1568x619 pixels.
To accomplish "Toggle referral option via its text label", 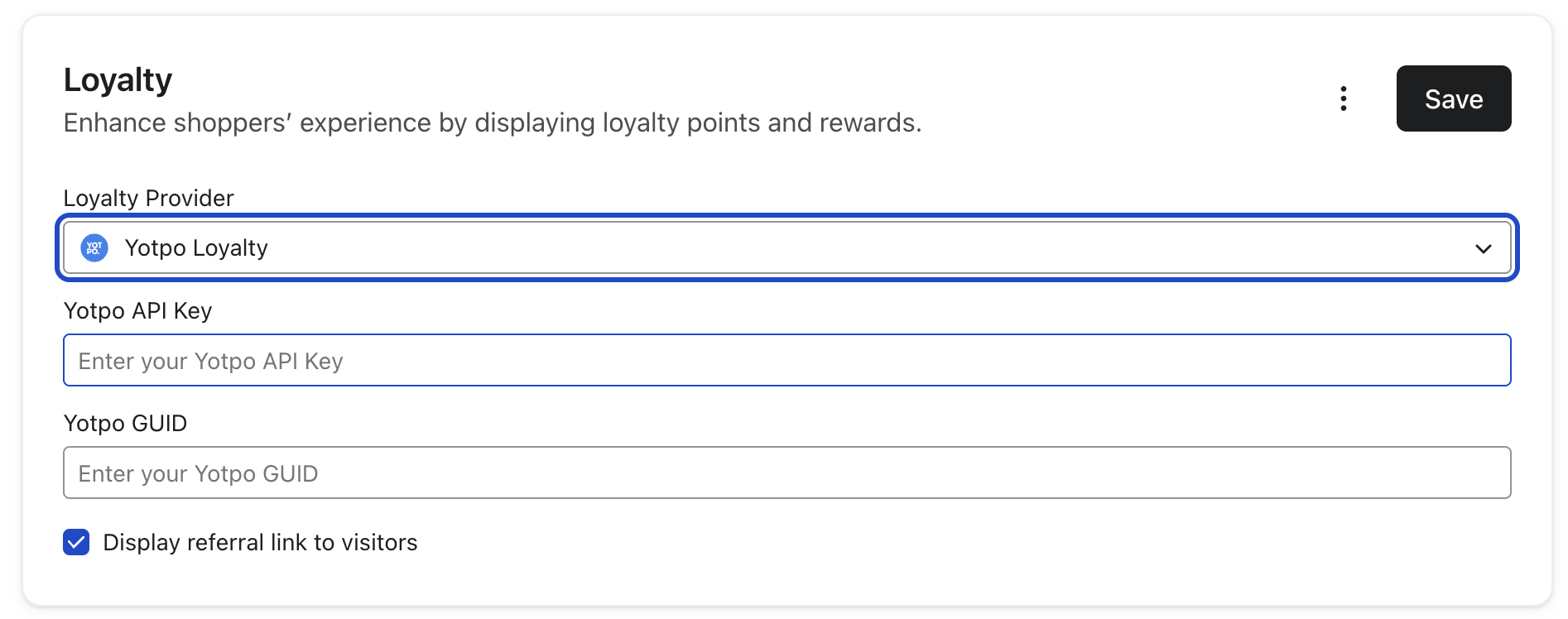I will pos(260,542).
